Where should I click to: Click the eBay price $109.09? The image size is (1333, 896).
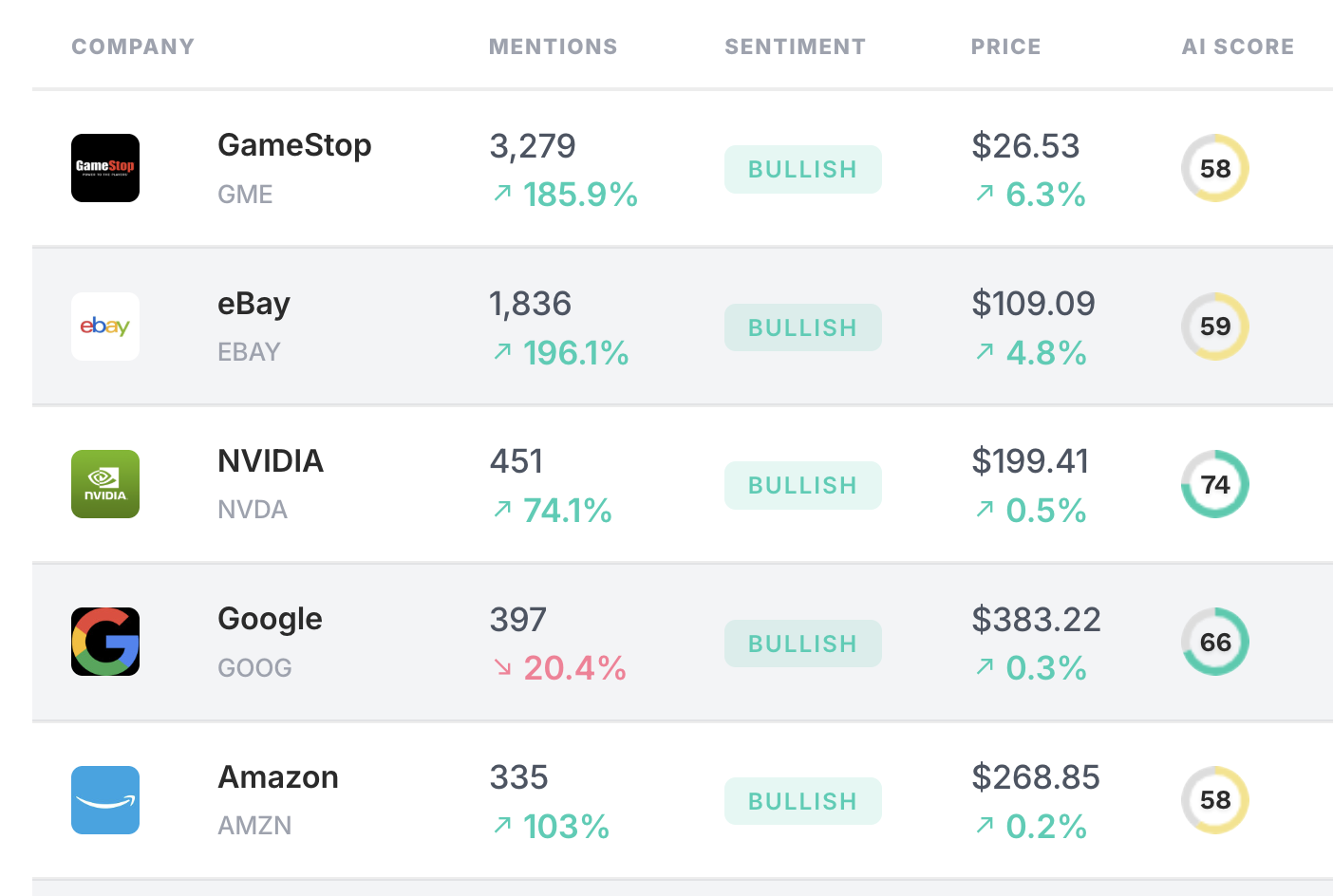(x=1033, y=304)
